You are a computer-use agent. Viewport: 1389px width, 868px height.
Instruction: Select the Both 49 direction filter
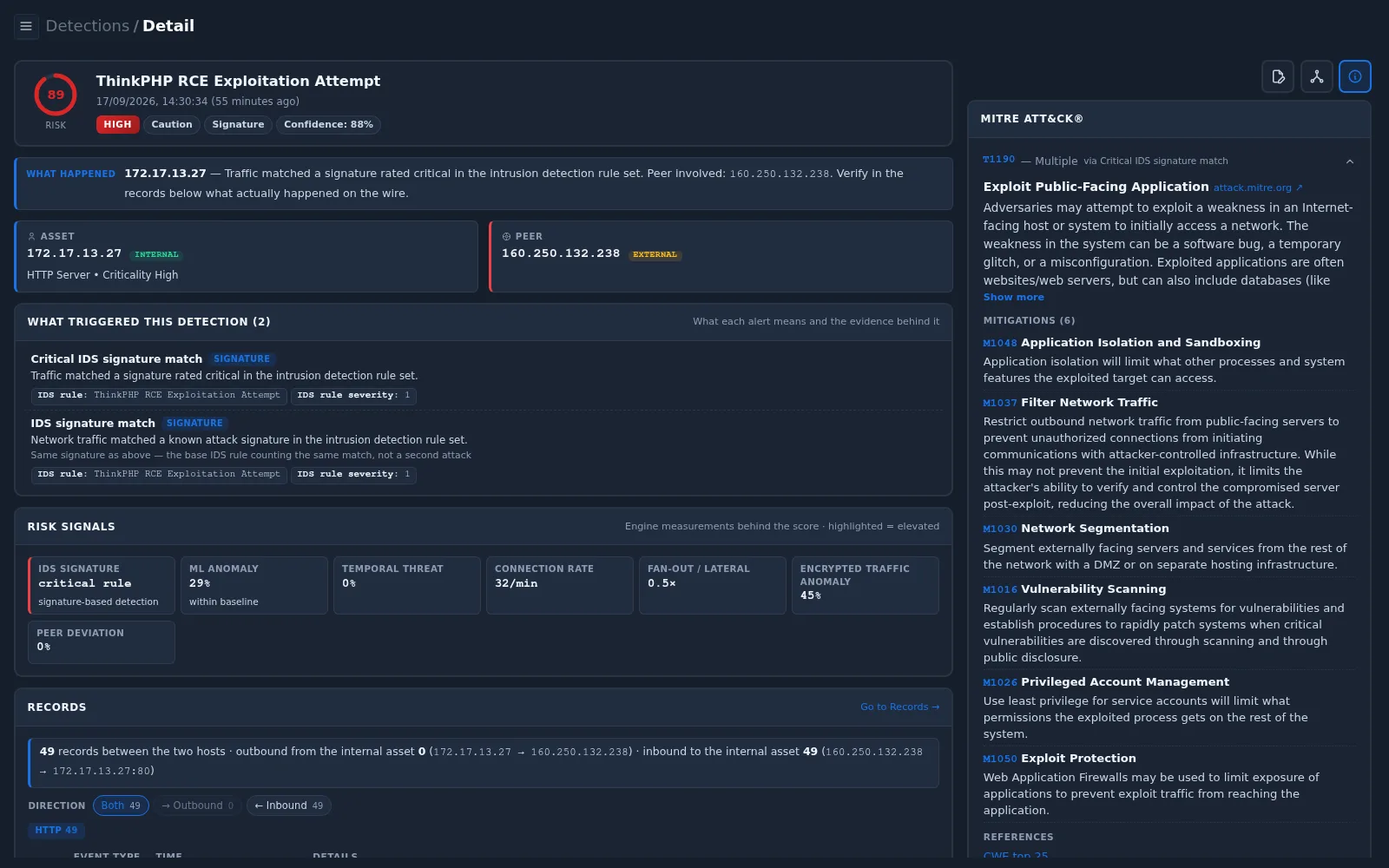pyautogui.click(x=121, y=806)
